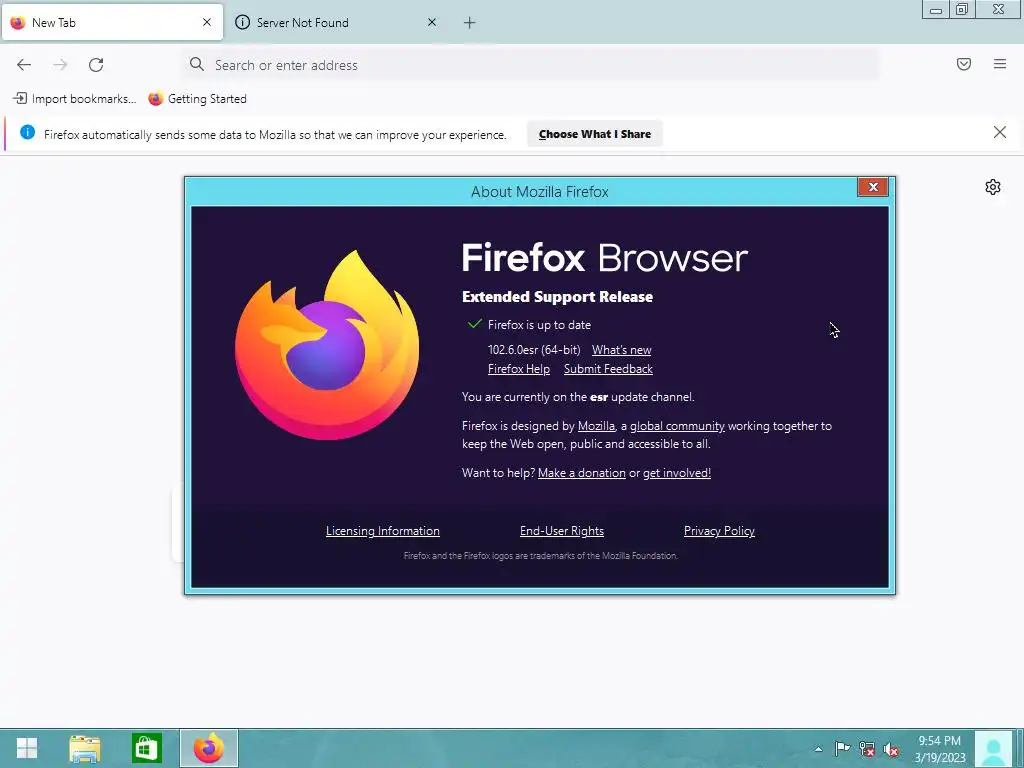Click the Extended Support Release heading
This screenshot has height=768, width=1024.
click(x=557, y=296)
